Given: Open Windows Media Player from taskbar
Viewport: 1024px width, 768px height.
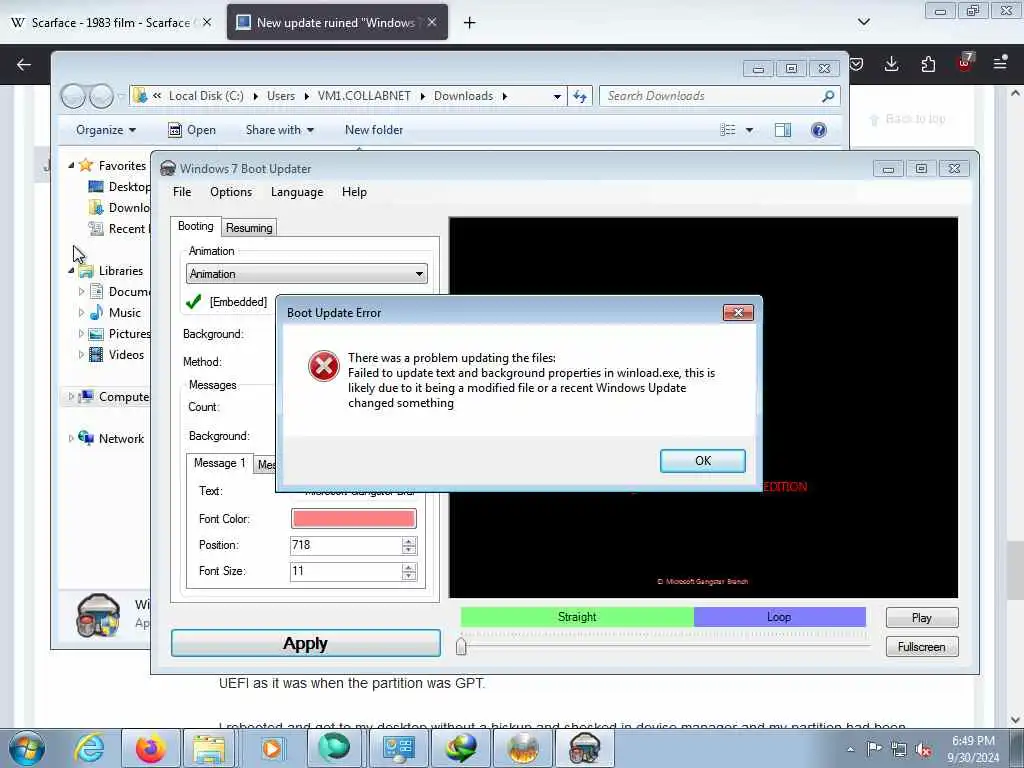Looking at the screenshot, I should point(271,748).
